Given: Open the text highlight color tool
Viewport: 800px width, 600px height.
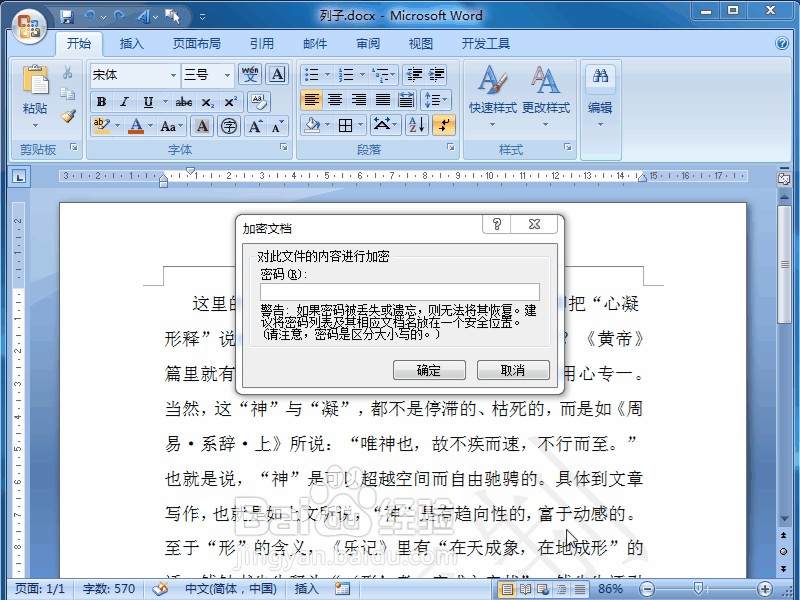Looking at the screenshot, I should tap(99, 124).
